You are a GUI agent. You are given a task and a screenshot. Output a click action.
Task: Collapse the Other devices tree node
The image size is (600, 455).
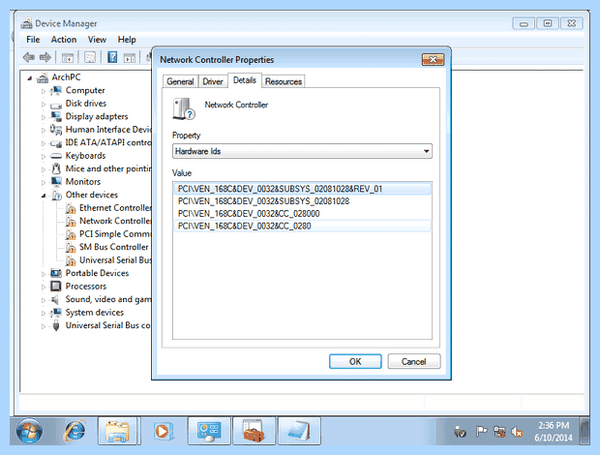44,196
